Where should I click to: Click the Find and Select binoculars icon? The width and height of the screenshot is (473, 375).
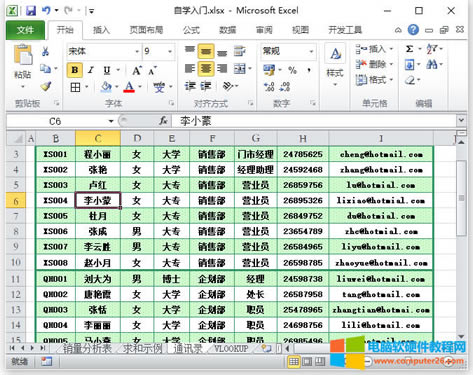click(x=432, y=64)
